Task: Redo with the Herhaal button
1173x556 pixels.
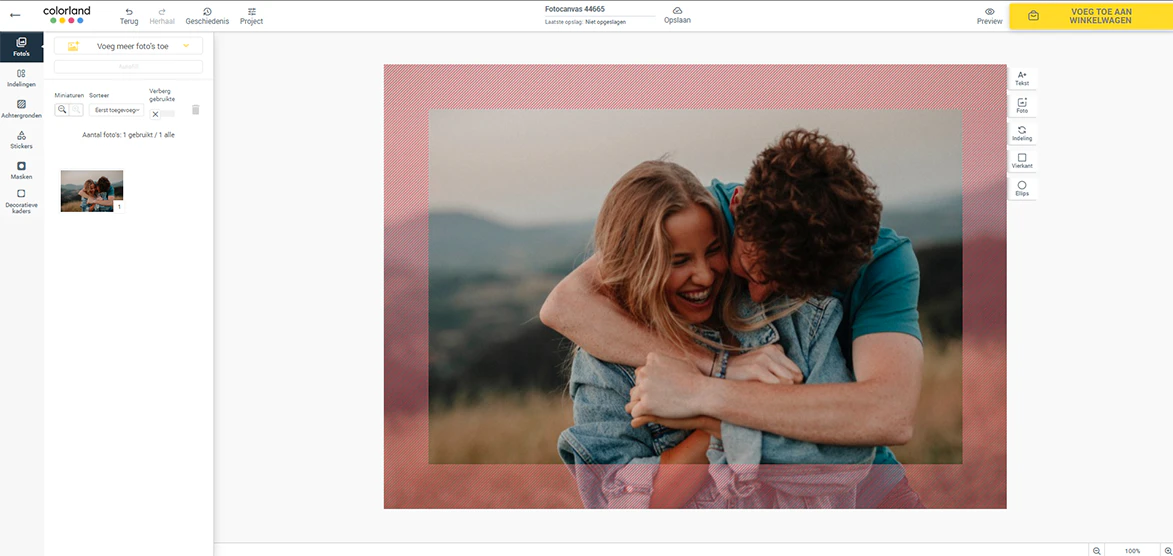Action: click(x=162, y=16)
